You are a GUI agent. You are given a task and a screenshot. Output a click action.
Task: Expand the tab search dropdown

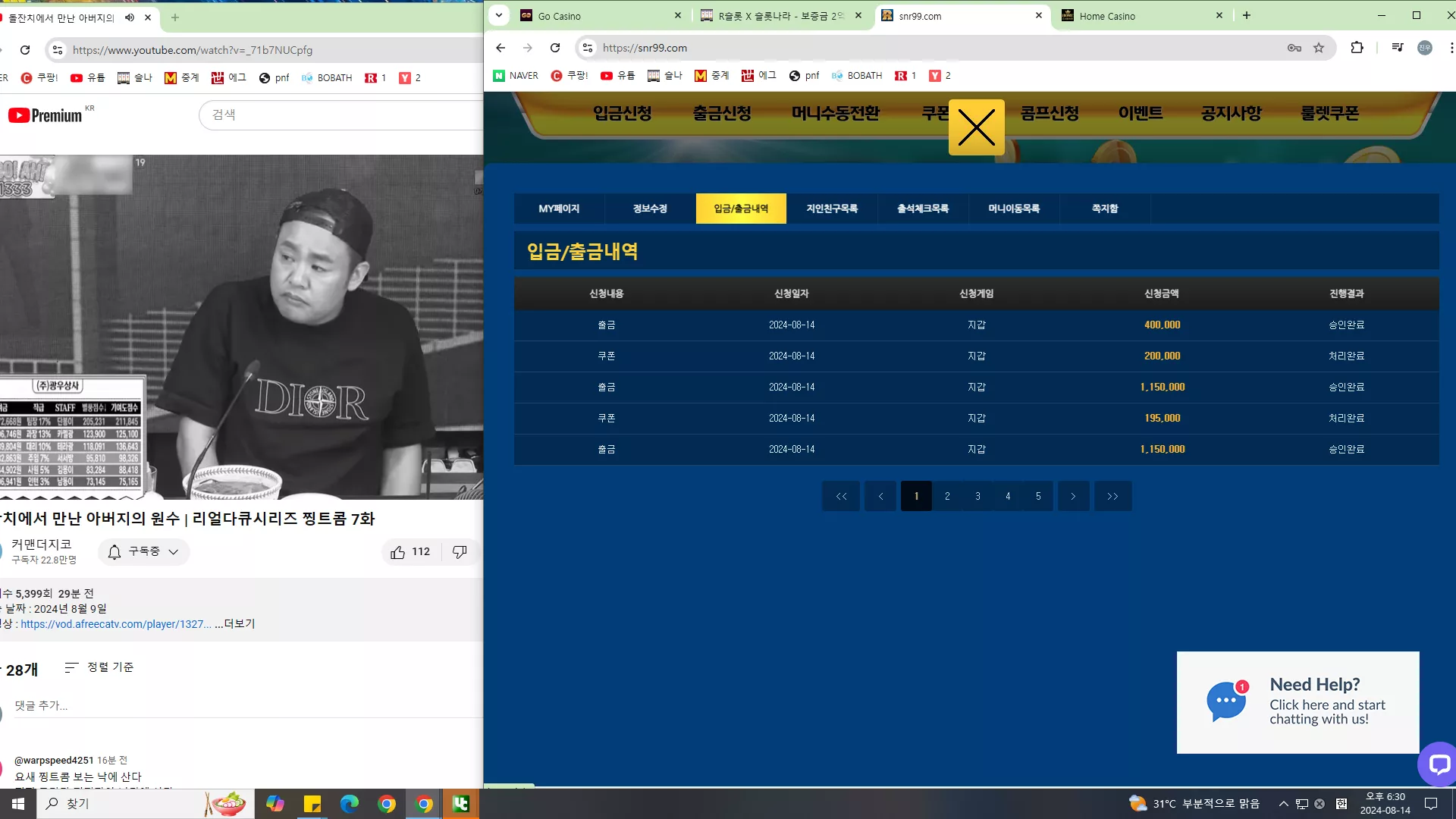point(499,15)
